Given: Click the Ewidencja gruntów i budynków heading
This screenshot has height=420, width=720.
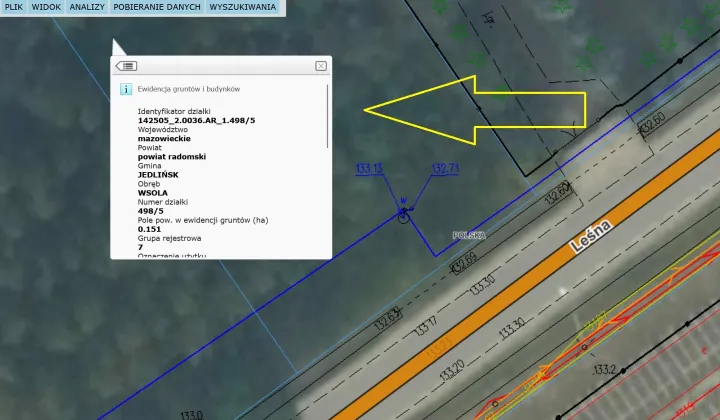Looking at the screenshot, I should [x=189, y=89].
